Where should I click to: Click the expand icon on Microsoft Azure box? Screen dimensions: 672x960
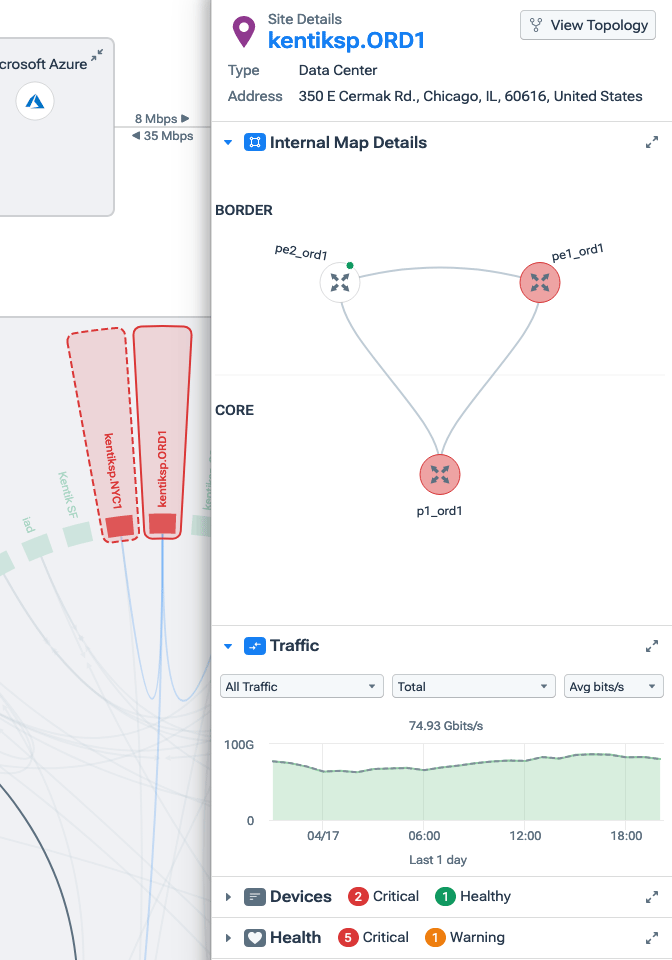(x=96, y=58)
